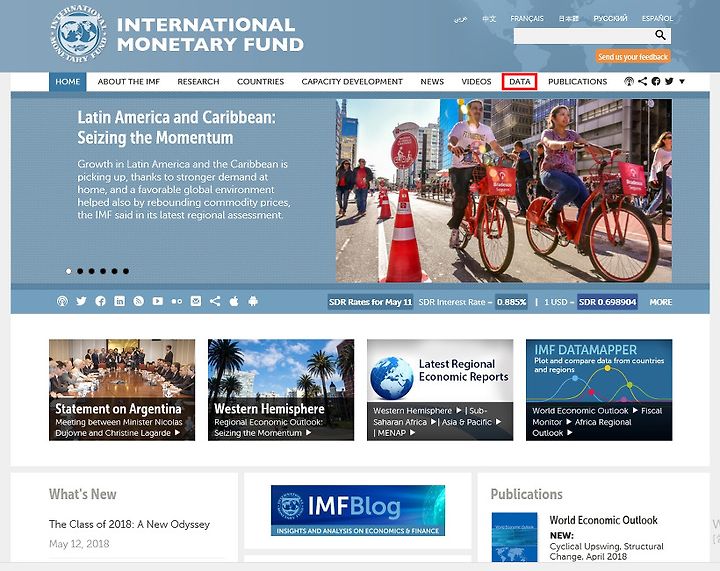
Task: Click the SDR 0.698904 exchange value
Action: tap(608, 302)
